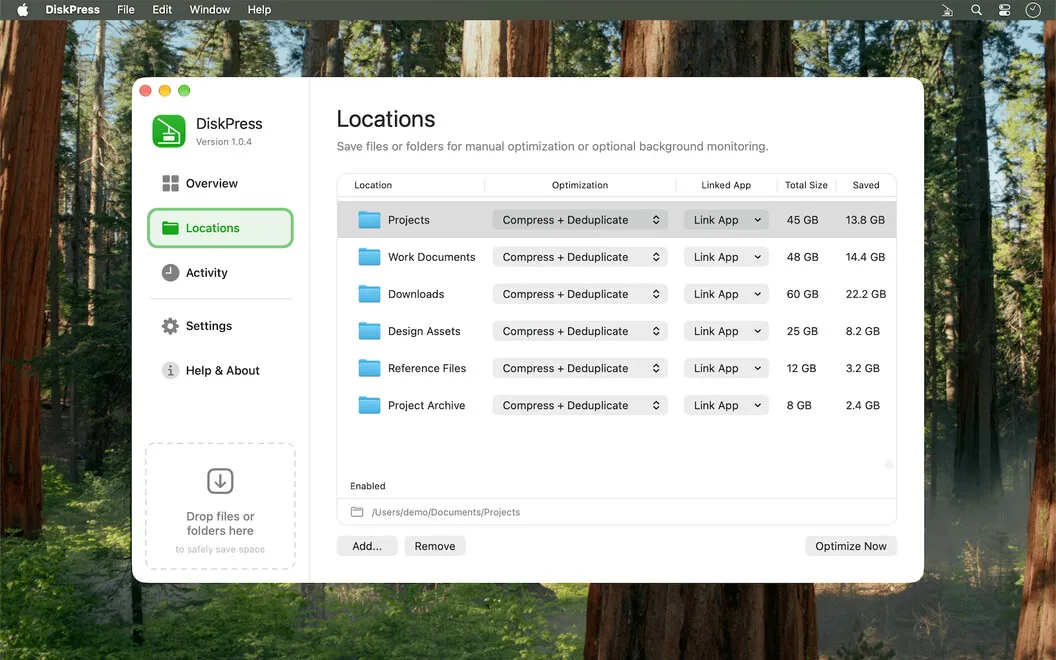
Task: Click the Version 1.0.4 label
Action: coord(224,141)
